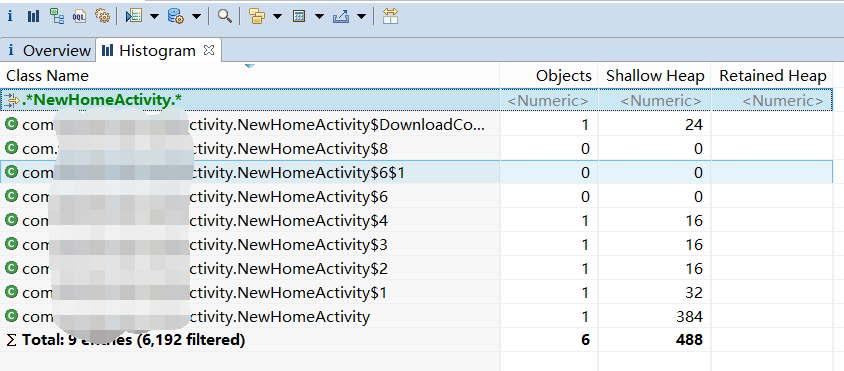Close the Histogram tab
Viewport: 844px width, 371px height.
click(209, 51)
